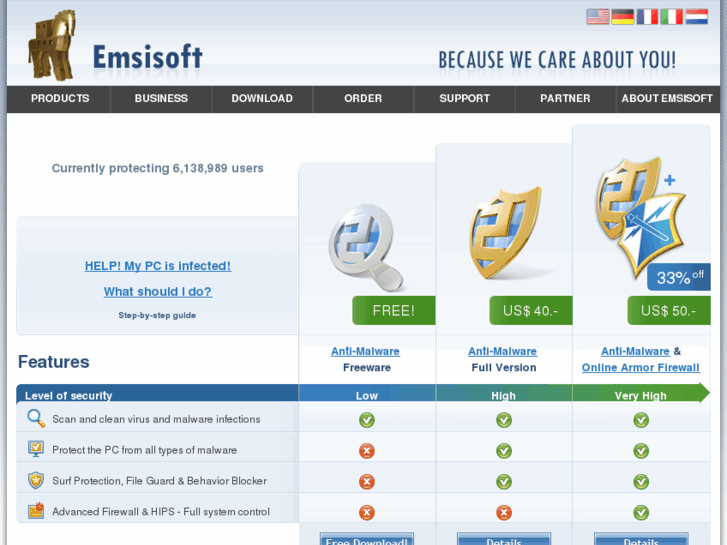The image size is (727, 545).
Task: Click the Features heading
Action: pyautogui.click(x=53, y=362)
